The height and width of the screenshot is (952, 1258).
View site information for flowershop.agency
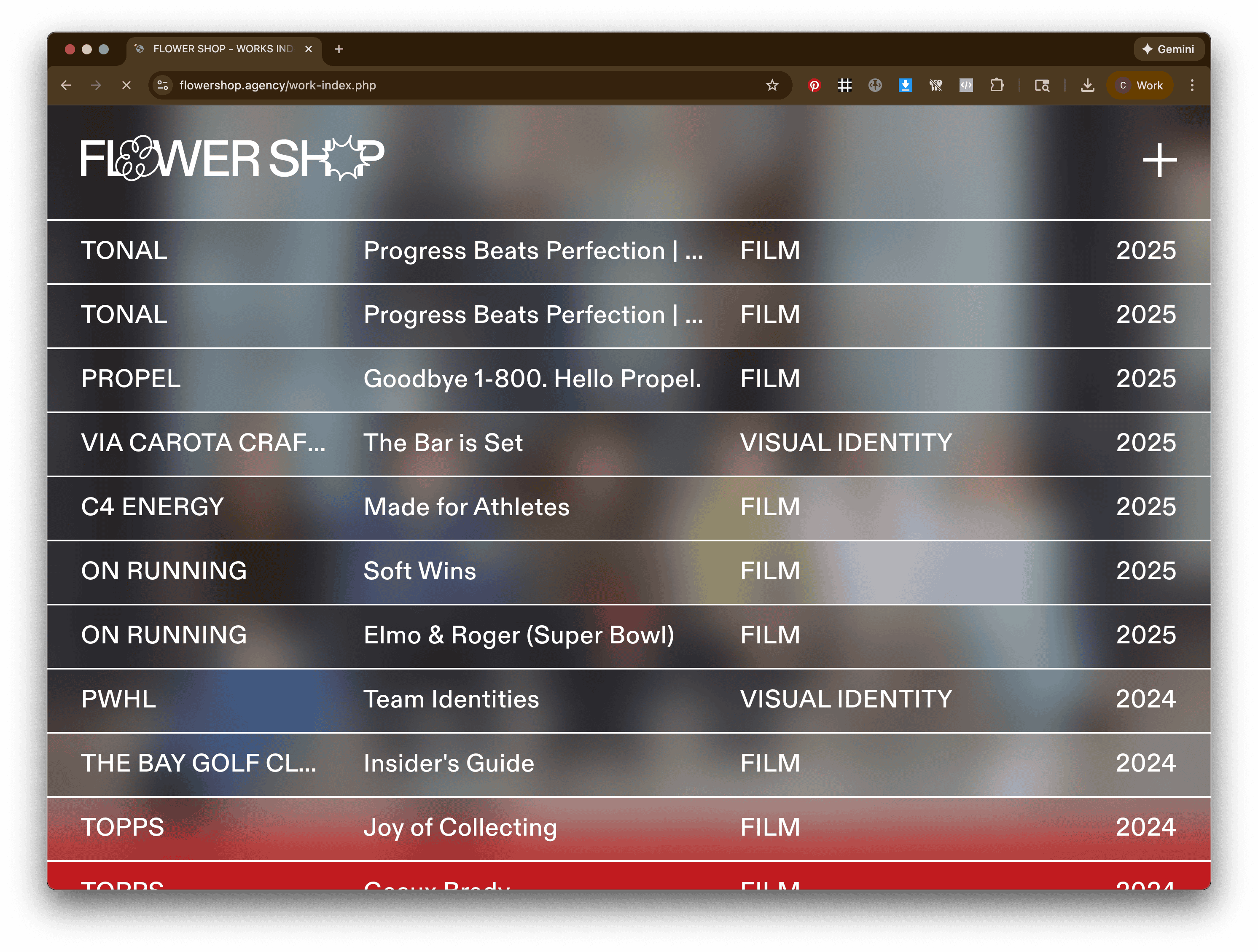163,85
